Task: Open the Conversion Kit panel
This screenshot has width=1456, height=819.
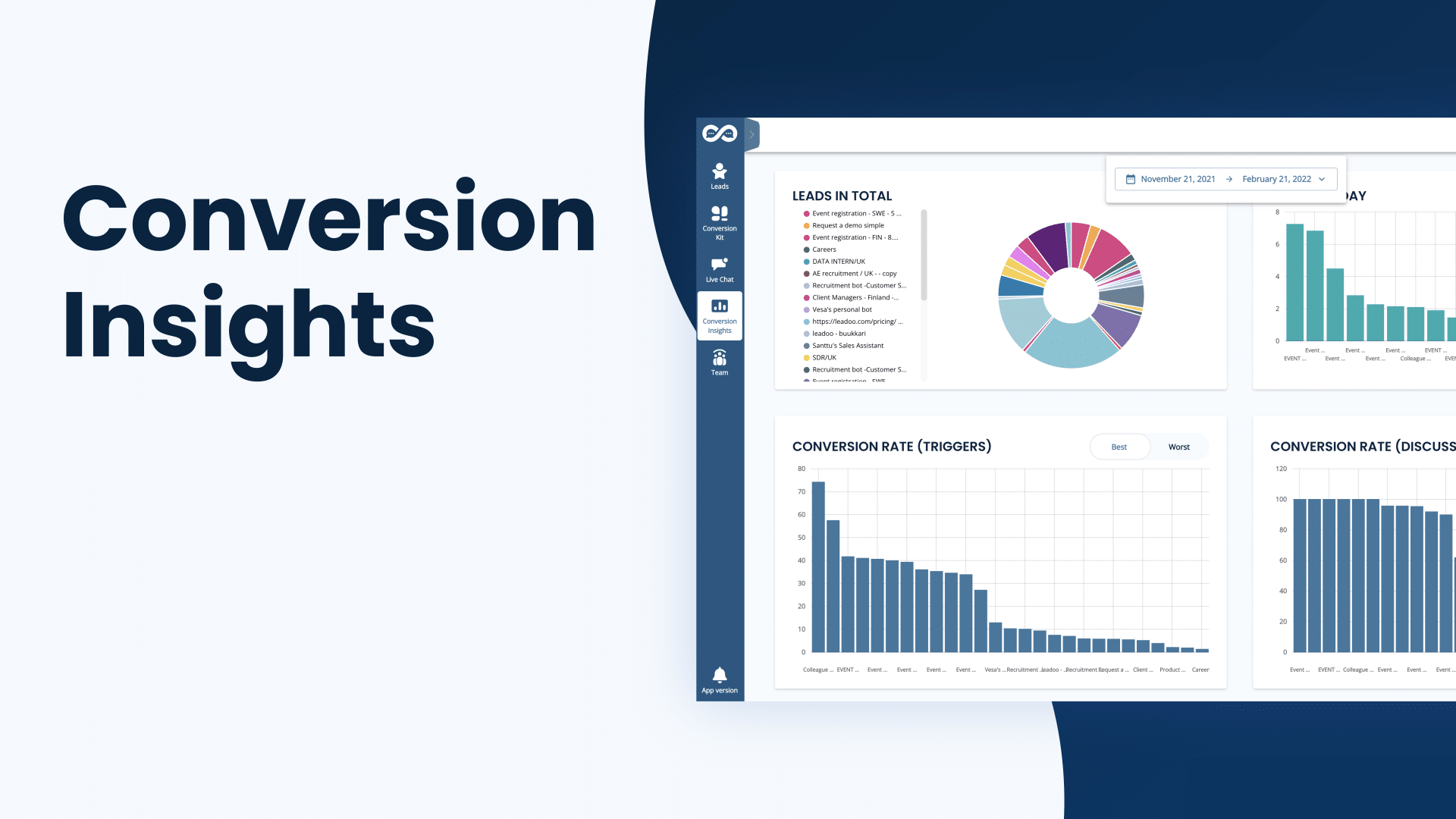Action: pos(718,222)
